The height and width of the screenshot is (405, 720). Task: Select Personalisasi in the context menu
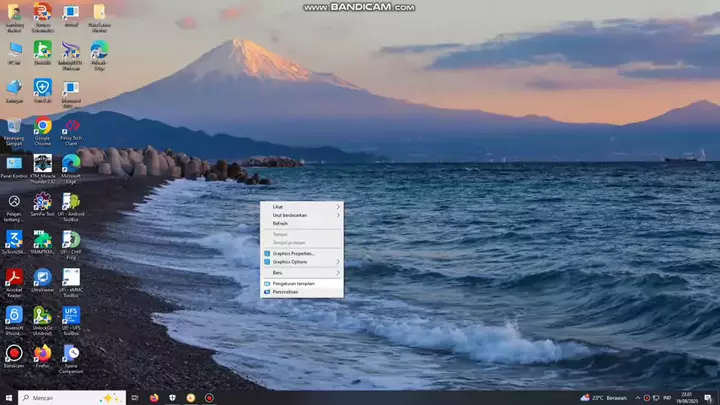pos(285,292)
